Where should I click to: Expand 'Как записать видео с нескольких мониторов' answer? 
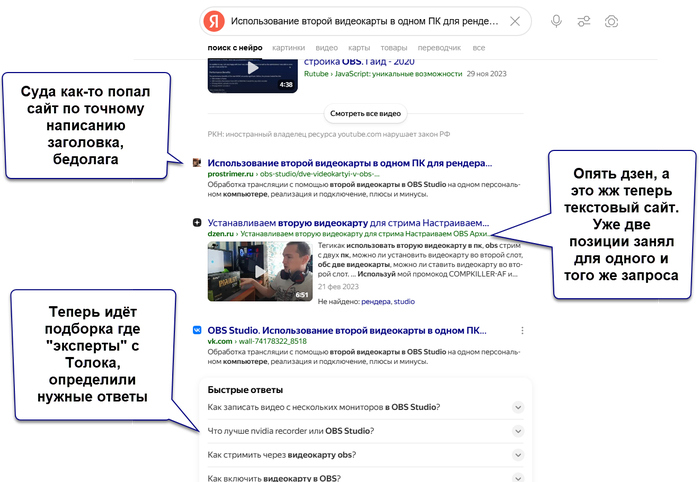517,407
